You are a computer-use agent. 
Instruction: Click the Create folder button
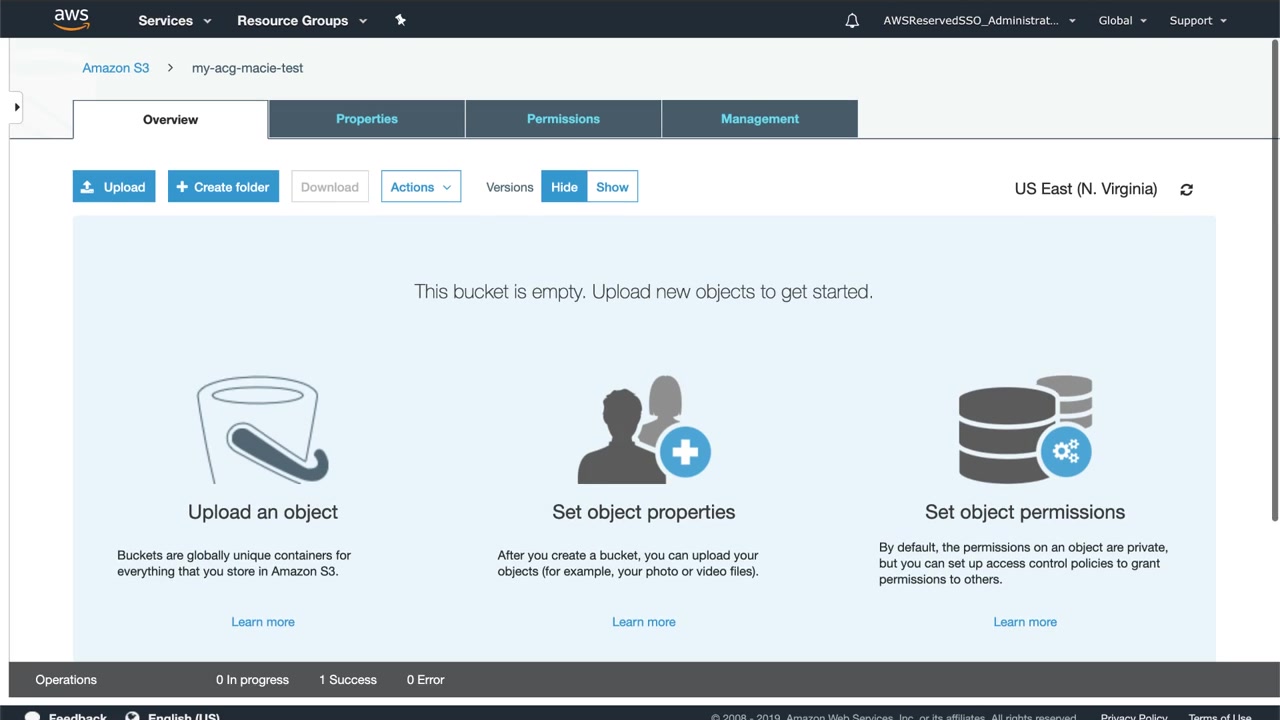click(x=223, y=187)
